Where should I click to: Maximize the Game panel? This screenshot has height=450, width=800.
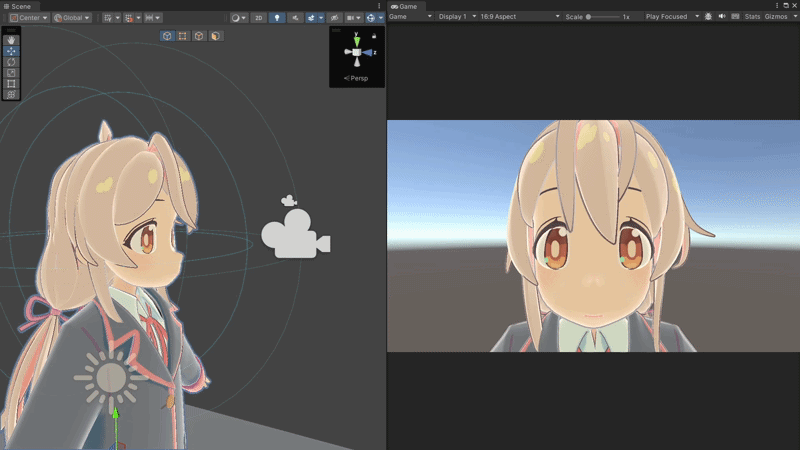786,6
